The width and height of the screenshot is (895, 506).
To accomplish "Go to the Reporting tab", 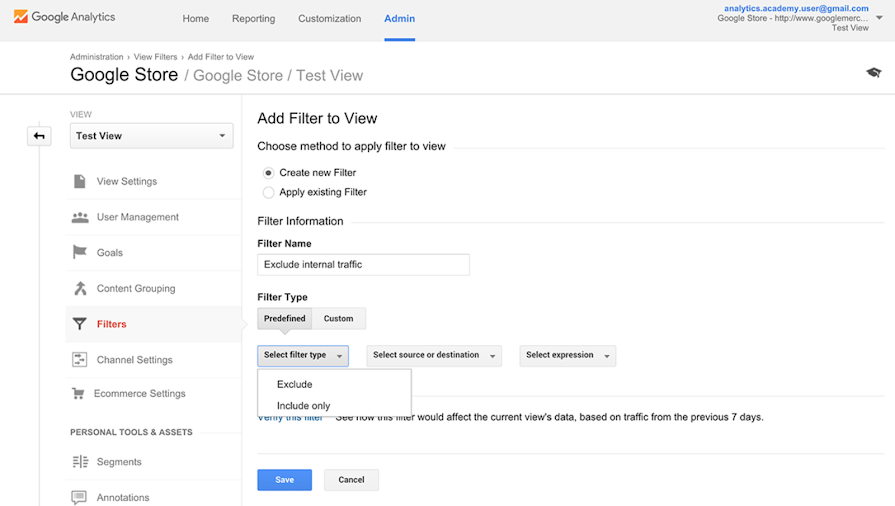I will click(x=253, y=18).
